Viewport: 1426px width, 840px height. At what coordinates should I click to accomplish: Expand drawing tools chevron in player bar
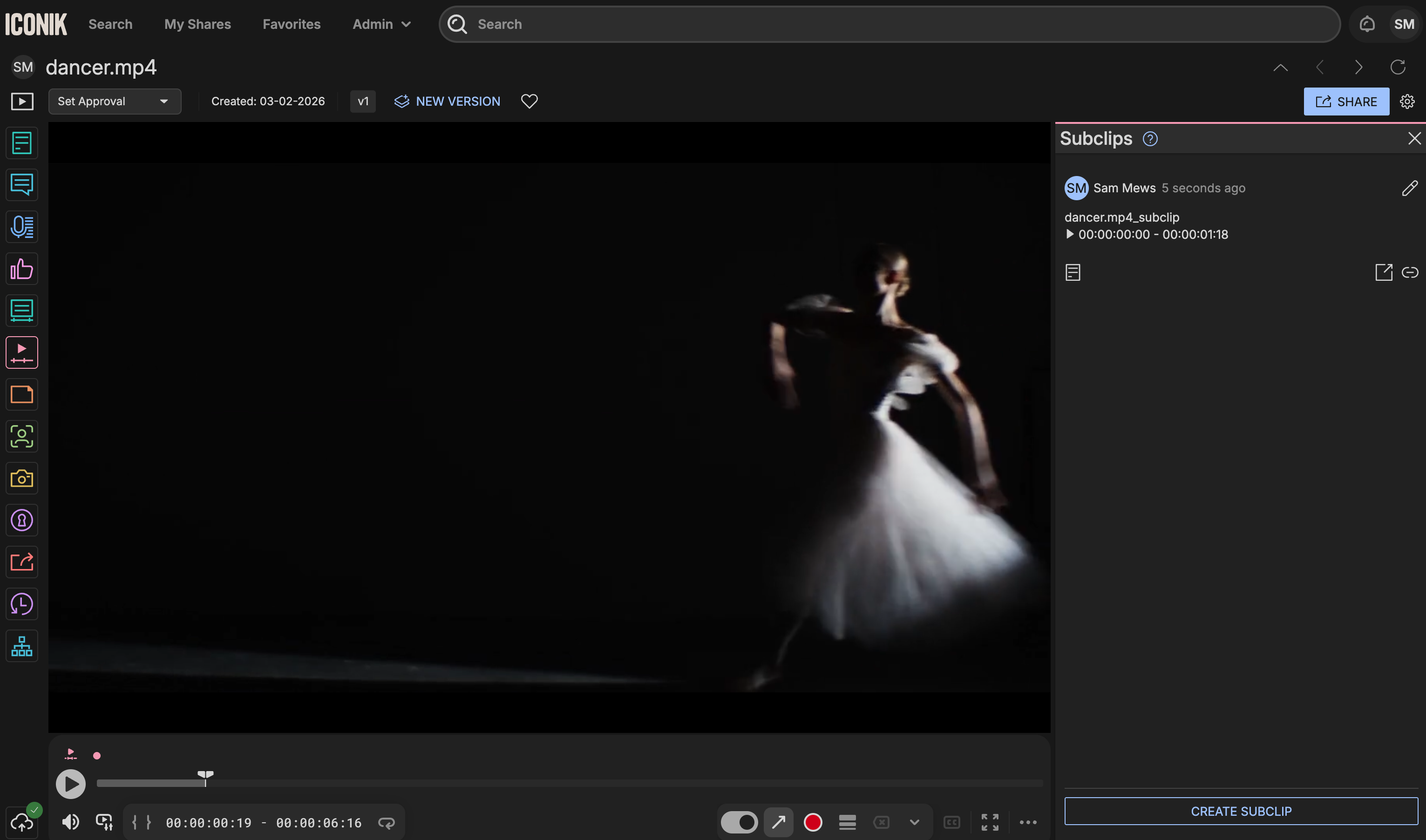pos(914,822)
